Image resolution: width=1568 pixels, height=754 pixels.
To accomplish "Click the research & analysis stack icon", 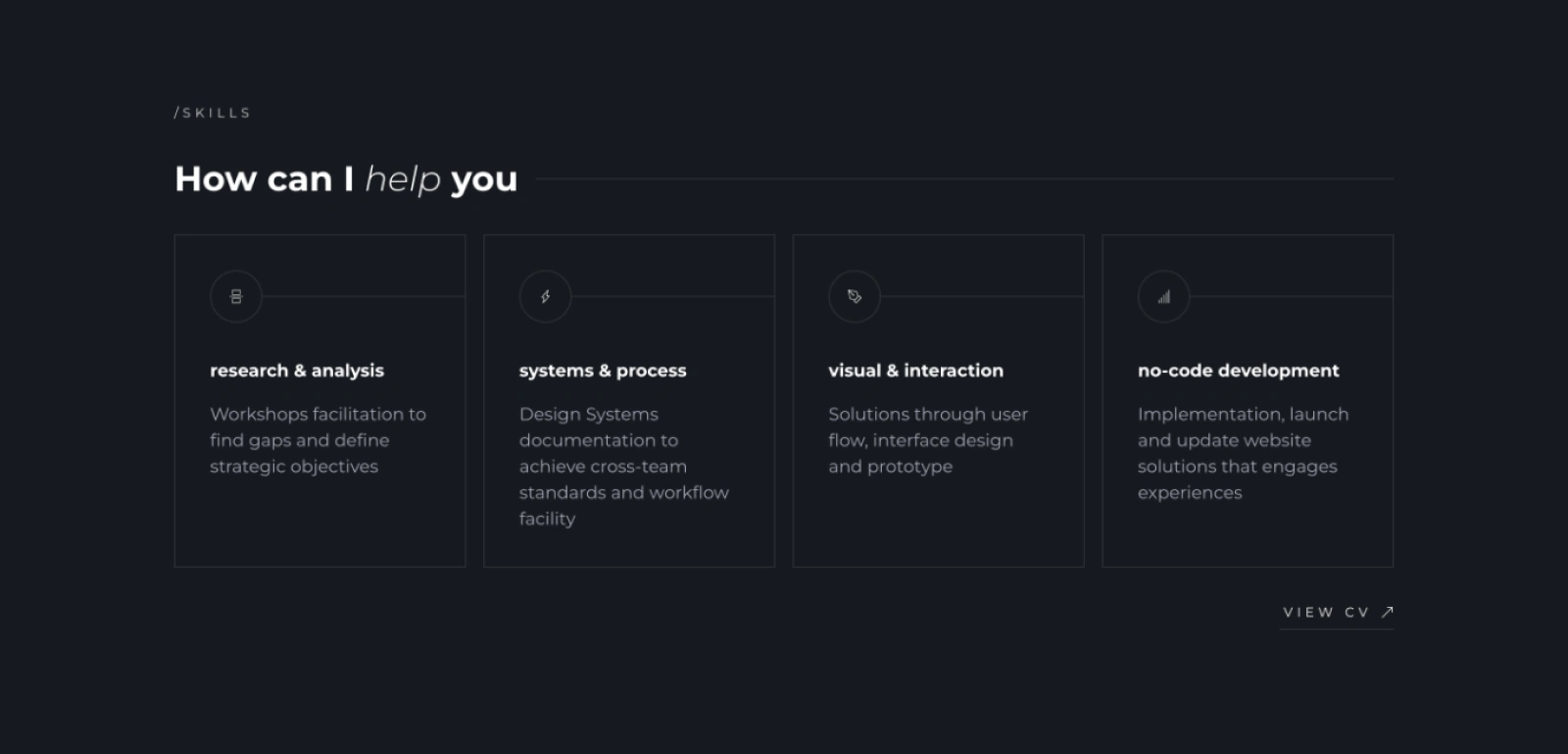I will click(236, 296).
